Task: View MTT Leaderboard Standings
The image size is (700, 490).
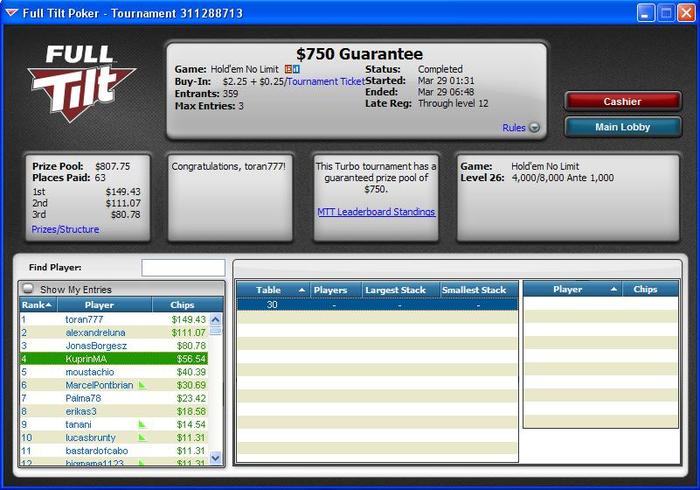Action: point(376,212)
